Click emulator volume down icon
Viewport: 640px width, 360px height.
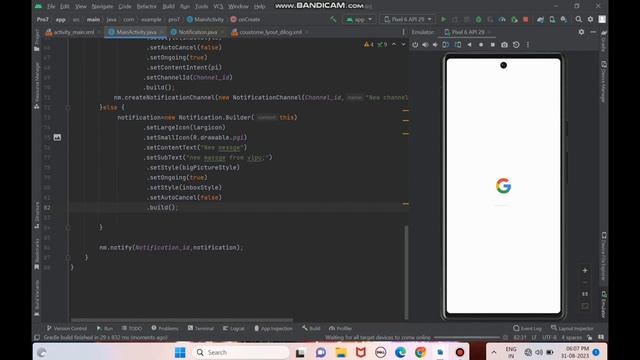(435, 45)
